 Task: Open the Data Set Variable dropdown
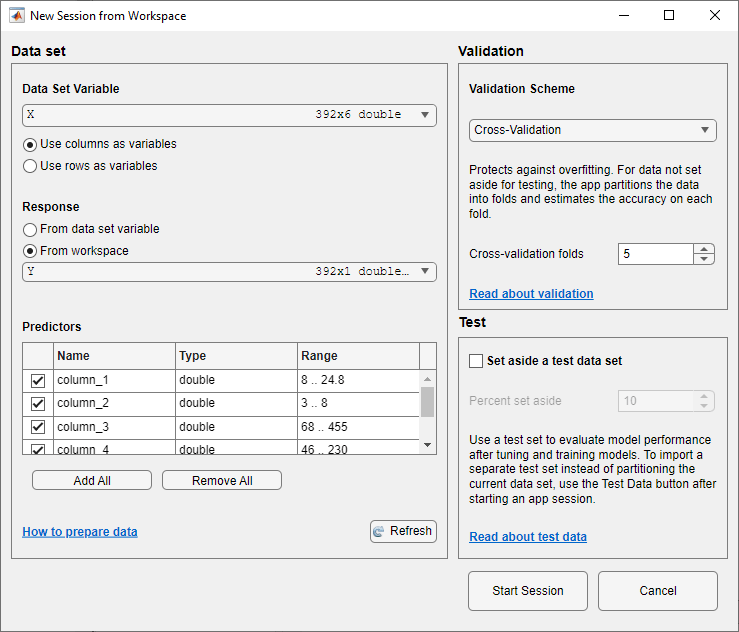229,115
